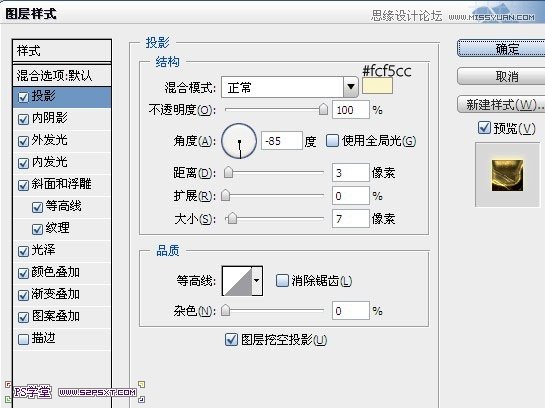Open the 等高线 contour picker arrow
Screen dimensions: 545x408
coord(257,280)
